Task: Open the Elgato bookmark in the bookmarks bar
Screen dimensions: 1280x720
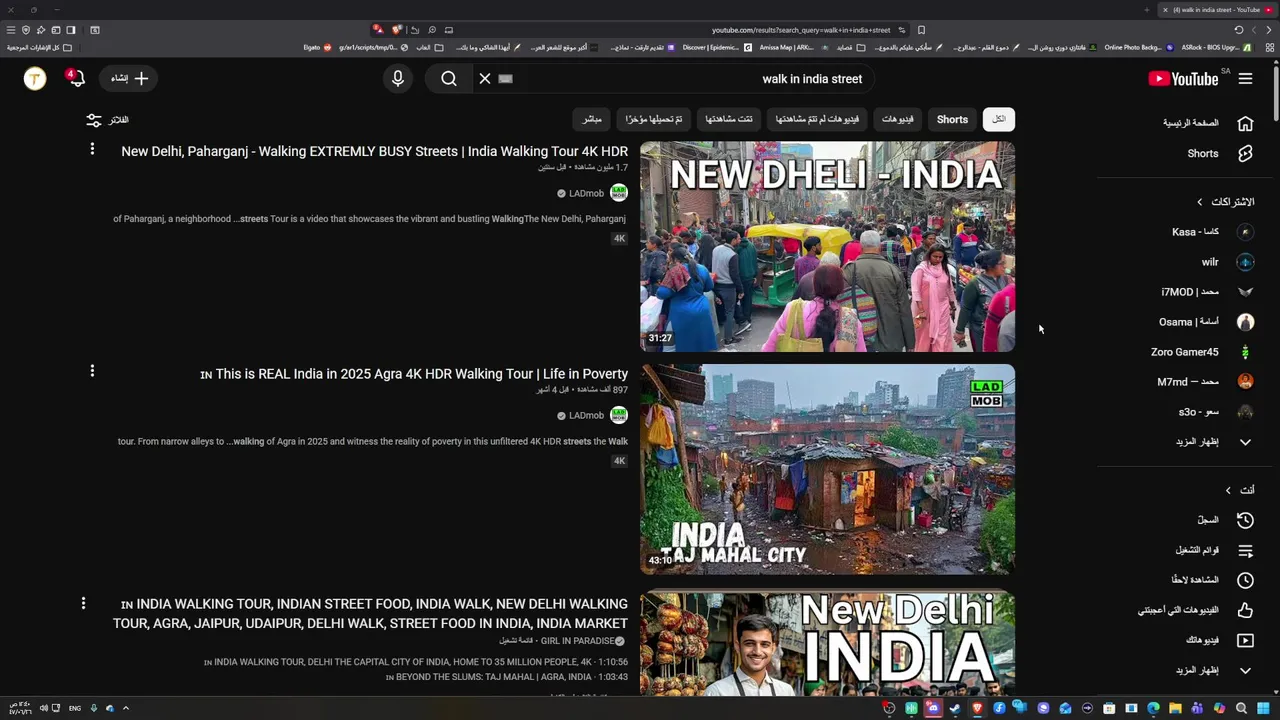Action: [x=317, y=47]
